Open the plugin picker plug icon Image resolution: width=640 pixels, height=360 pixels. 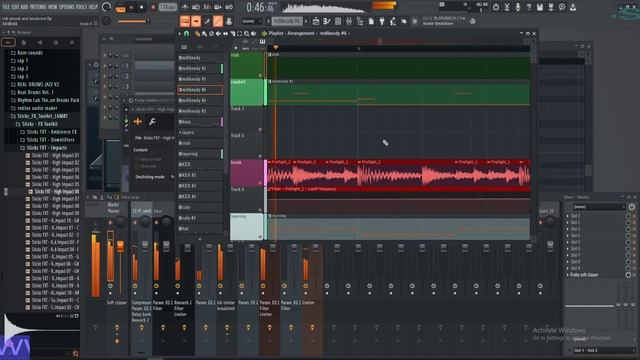pos(382,21)
